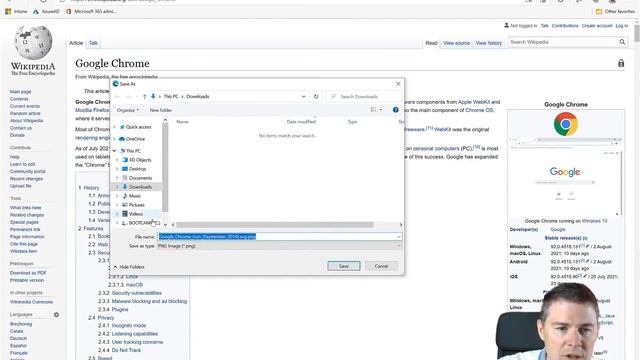The image size is (640, 360).
Task: Select Downloads folder in tree
Action: [x=140, y=187]
